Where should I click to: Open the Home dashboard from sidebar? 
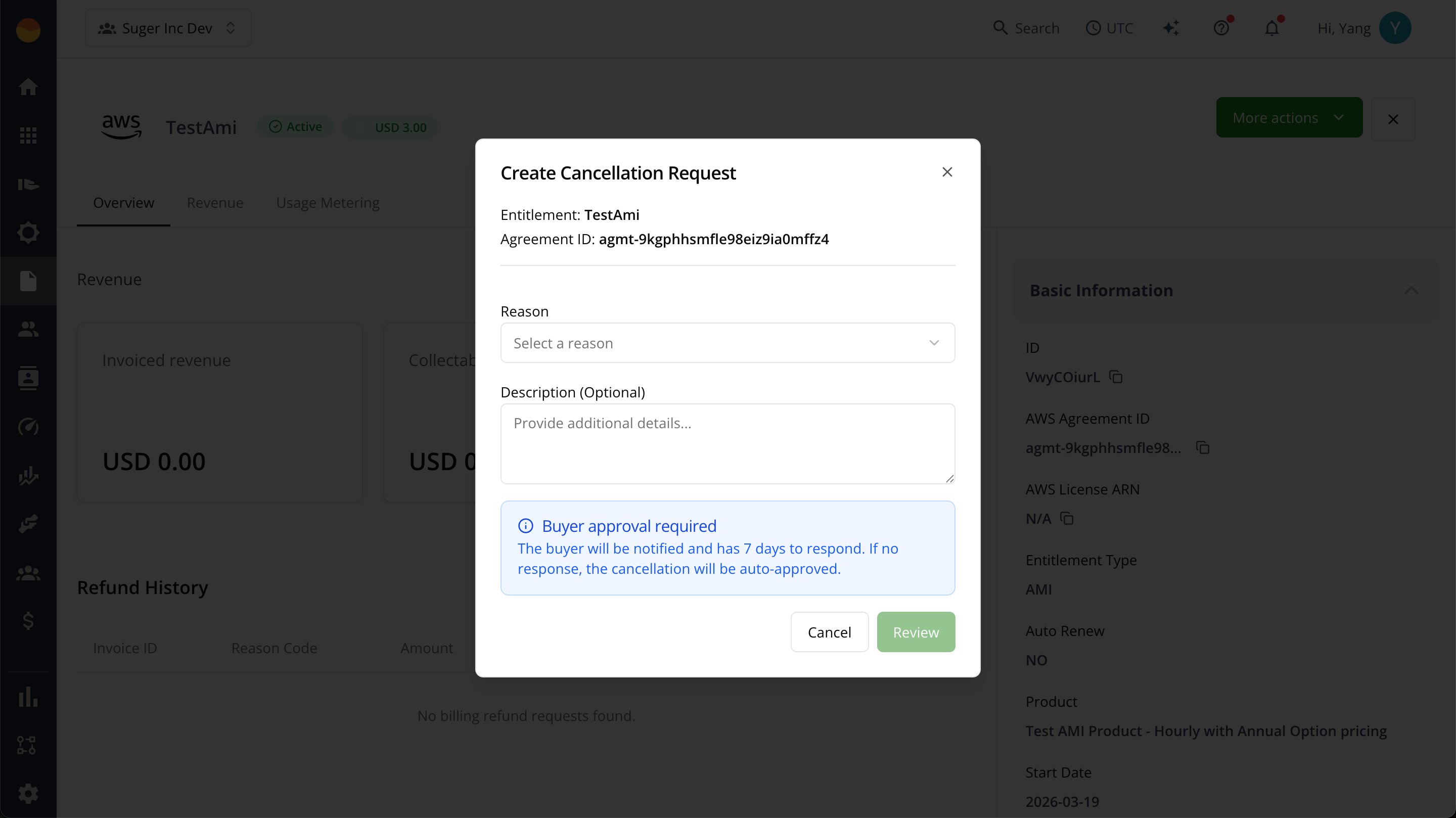(27, 87)
